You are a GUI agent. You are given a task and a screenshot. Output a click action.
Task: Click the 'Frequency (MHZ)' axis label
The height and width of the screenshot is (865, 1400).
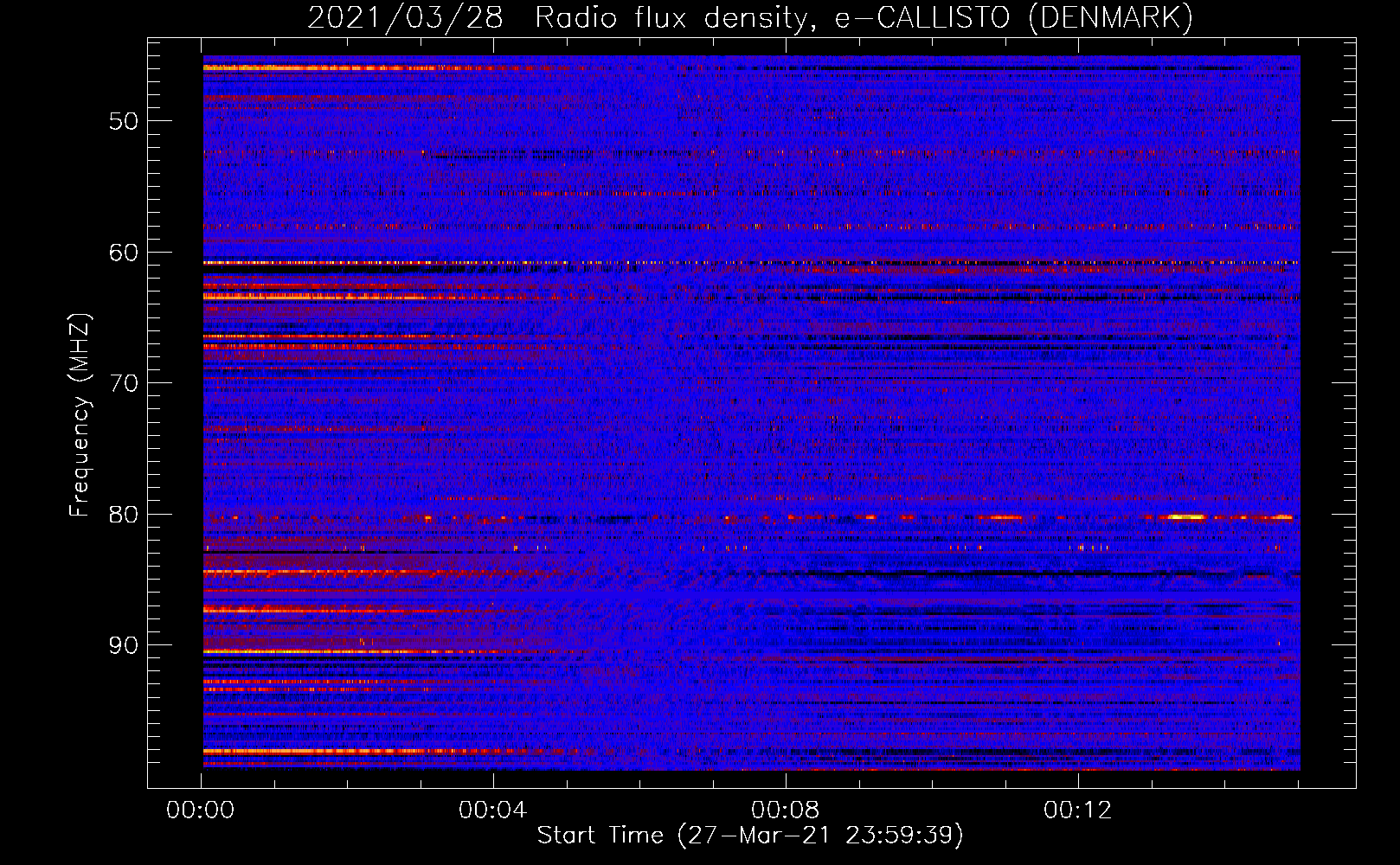pos(80,415)
